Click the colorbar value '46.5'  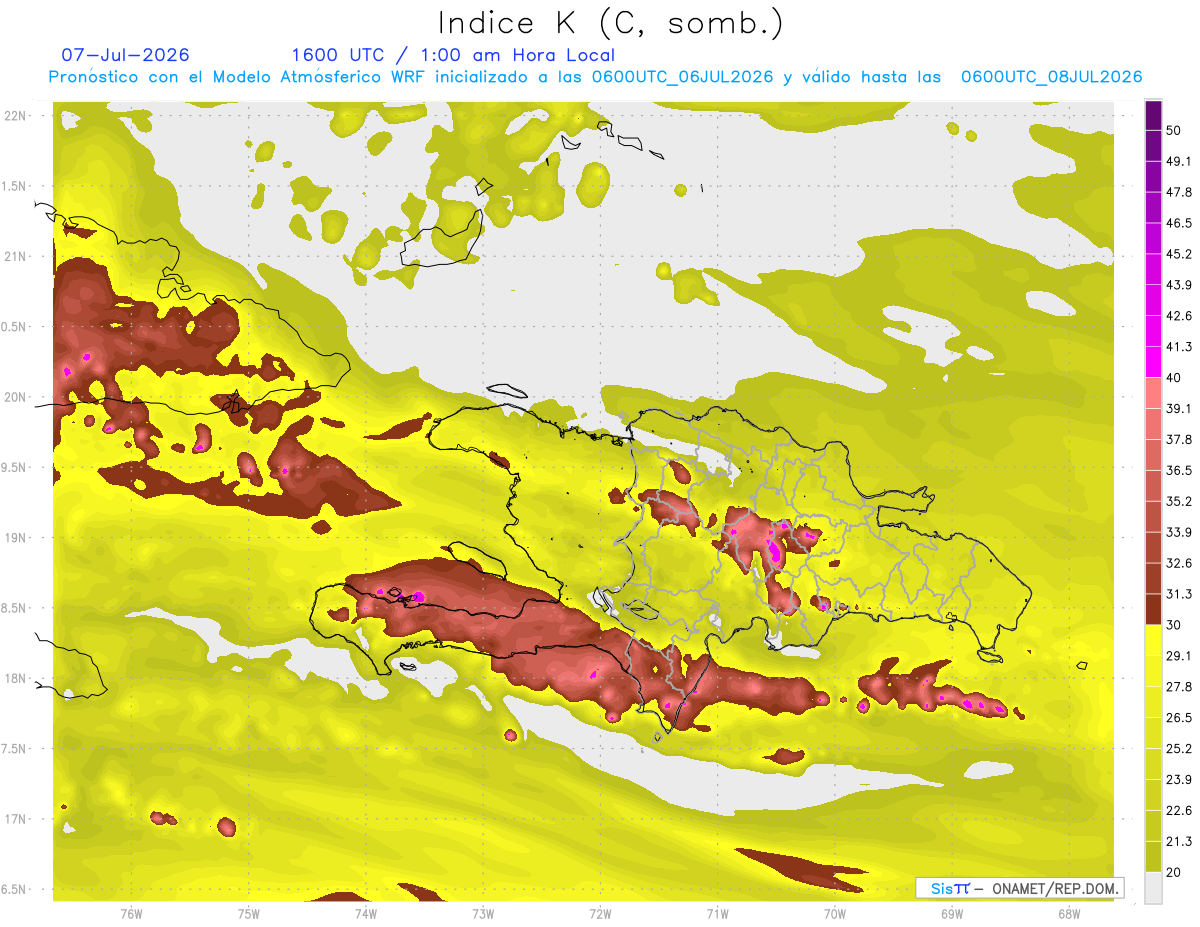click(1179, 223)
